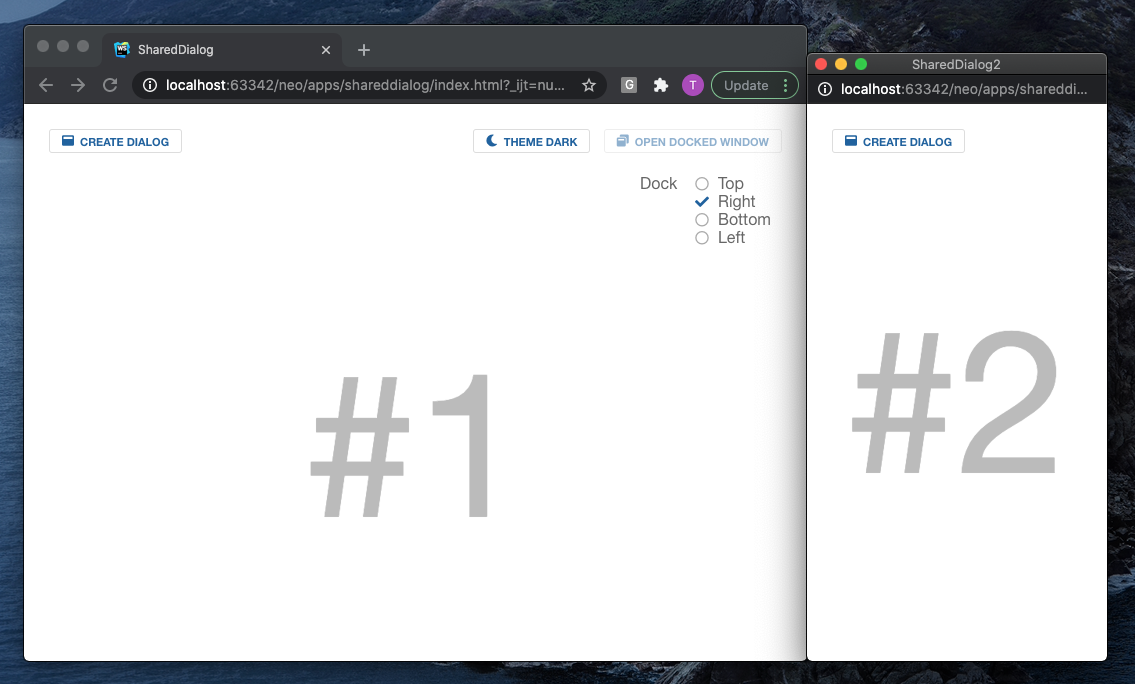Open the G extension icon
This screenshot has height=684, width=1135.
click(x=629, y=85)
